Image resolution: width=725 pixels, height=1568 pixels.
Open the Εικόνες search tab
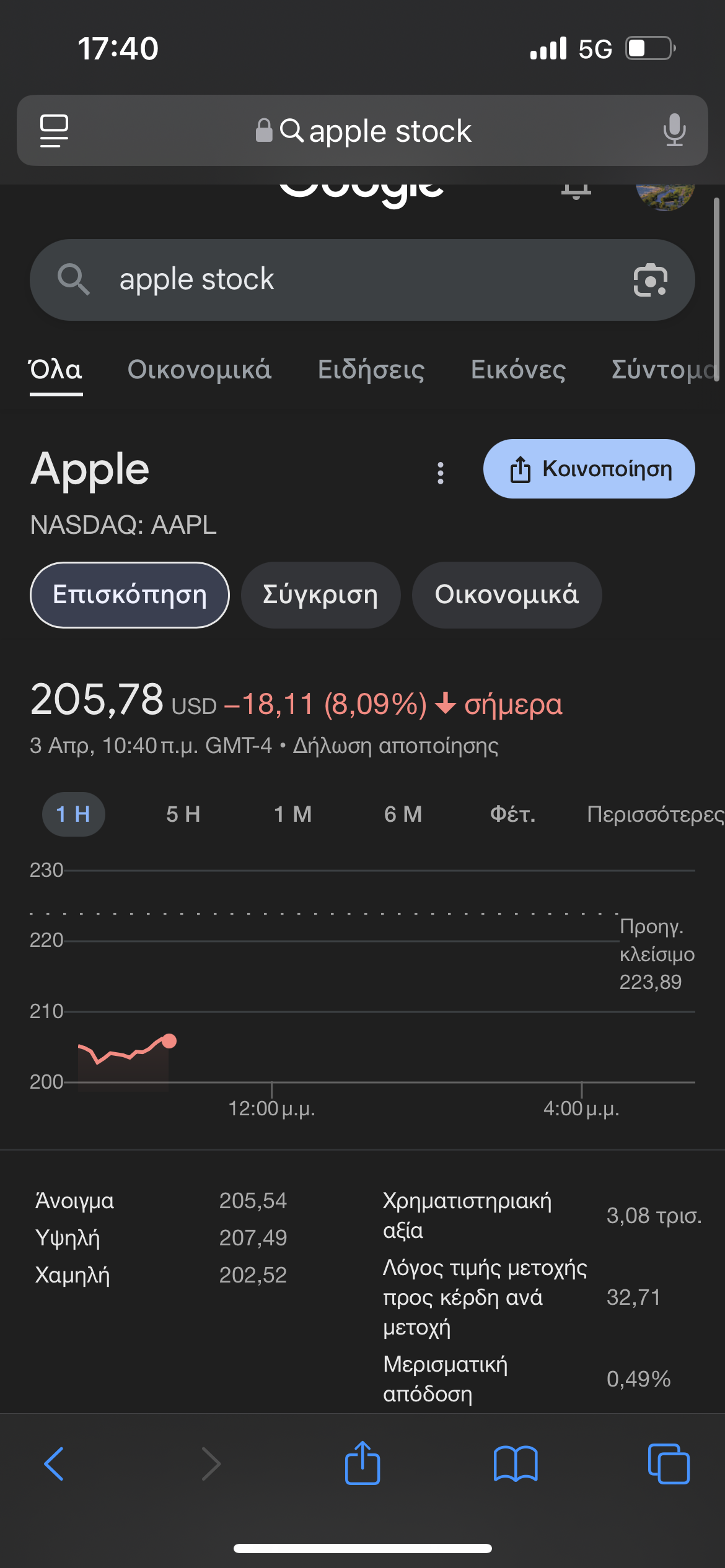click(518, 370)
